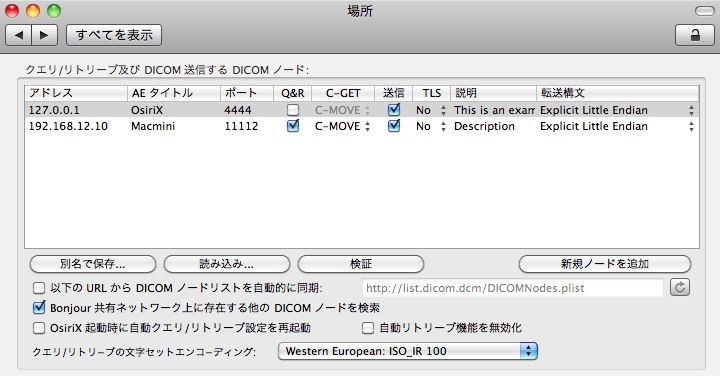Check OsiriX 起動時に自動クエリ/リトリーブ option

(39, 328)
